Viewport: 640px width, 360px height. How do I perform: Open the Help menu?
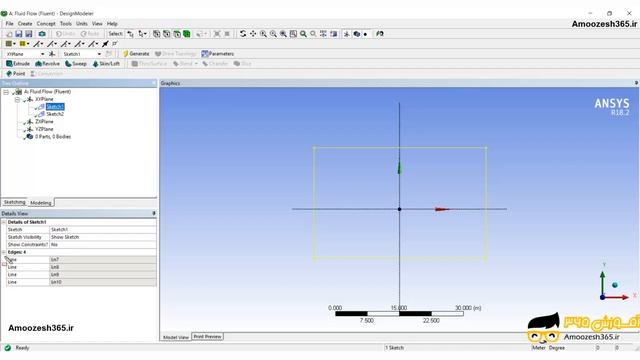point(112,24)
